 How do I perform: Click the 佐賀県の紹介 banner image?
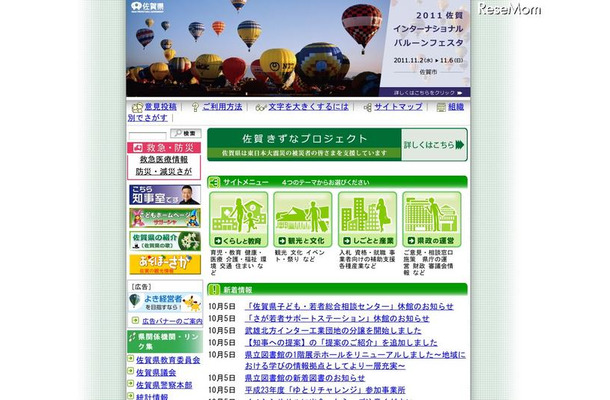pos(164,241)
